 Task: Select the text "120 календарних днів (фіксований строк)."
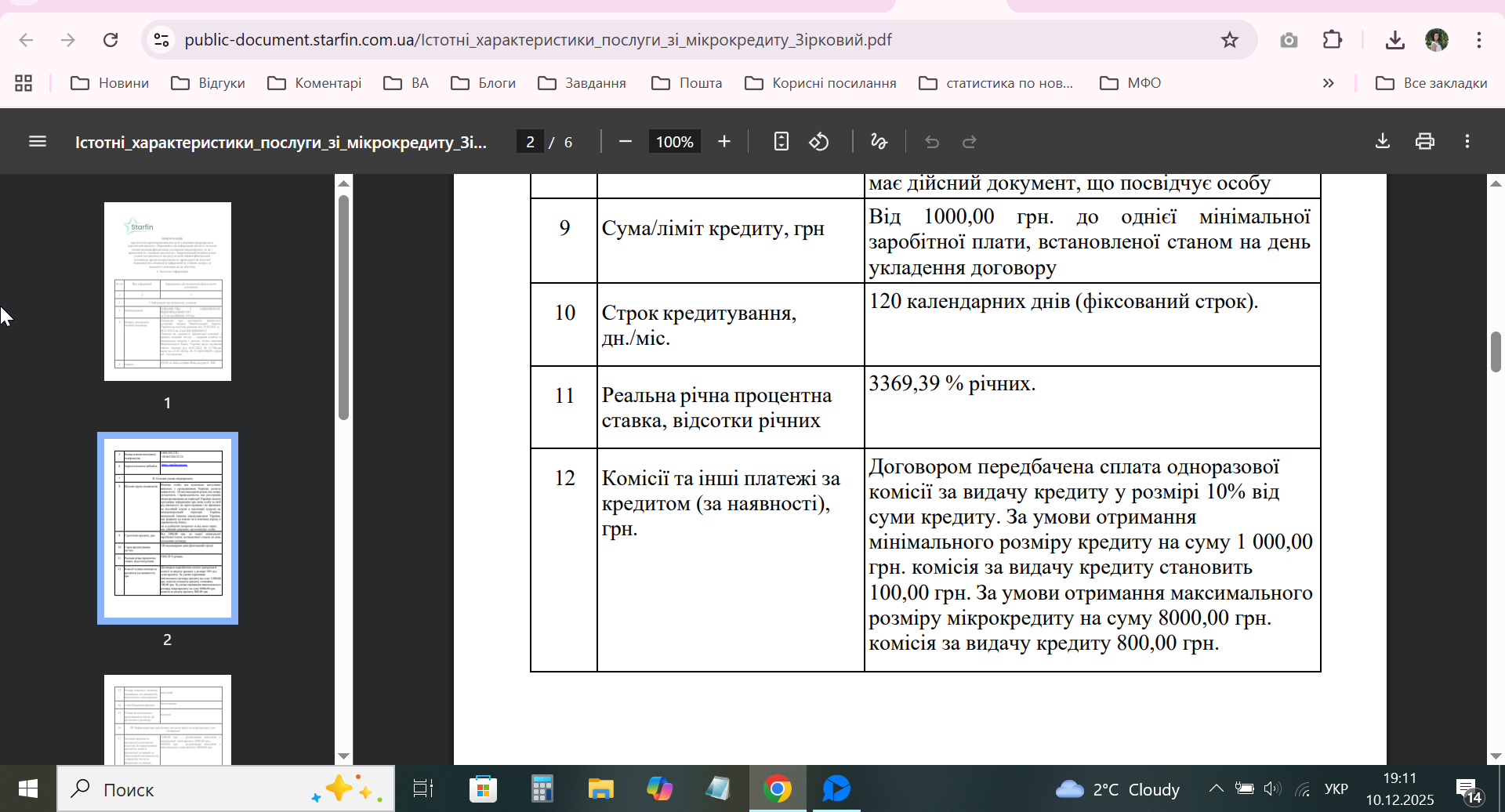click(x=1064, y=301)
